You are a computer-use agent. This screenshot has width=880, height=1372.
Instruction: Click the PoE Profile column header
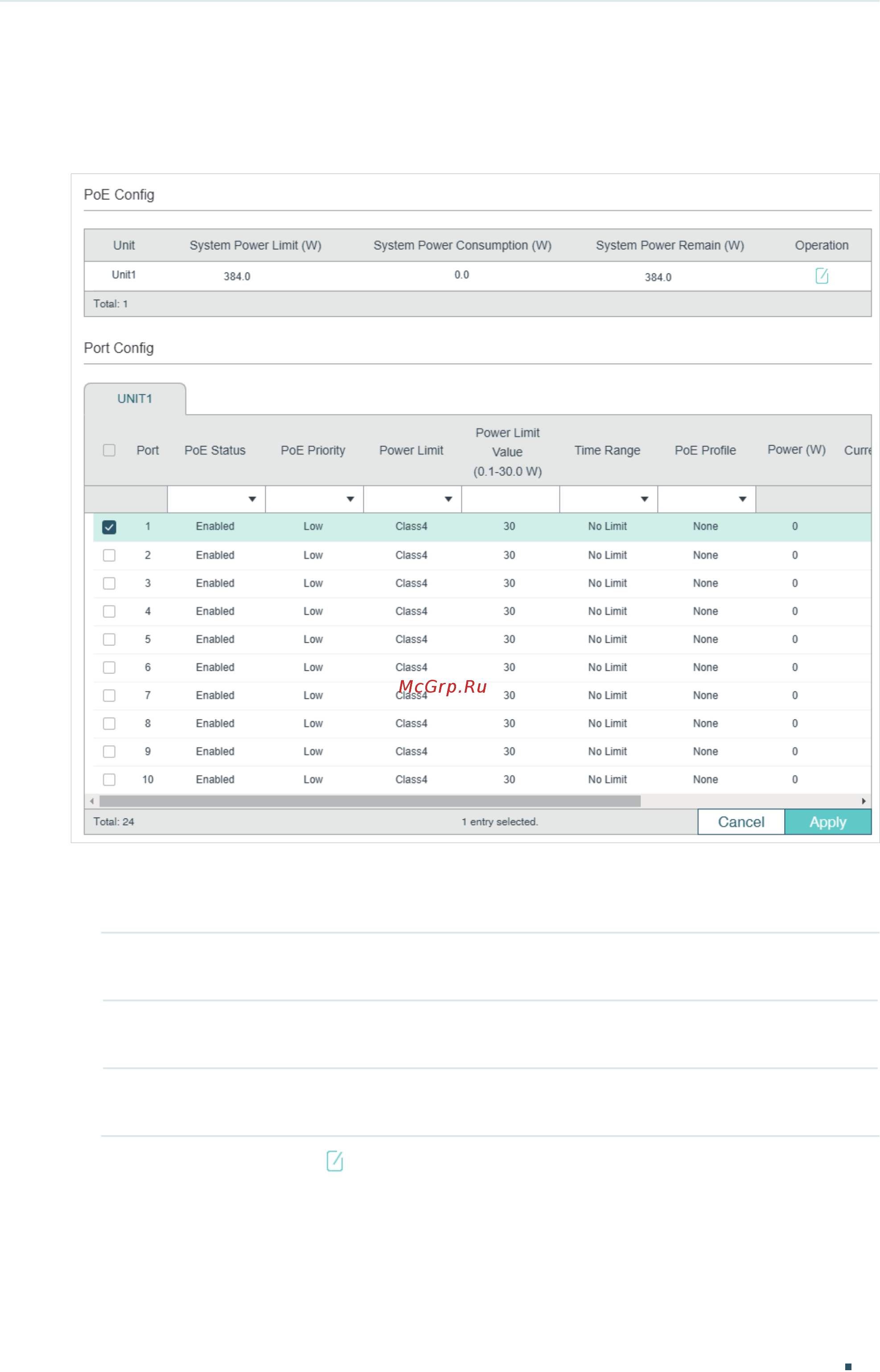(x=705, y=450)
